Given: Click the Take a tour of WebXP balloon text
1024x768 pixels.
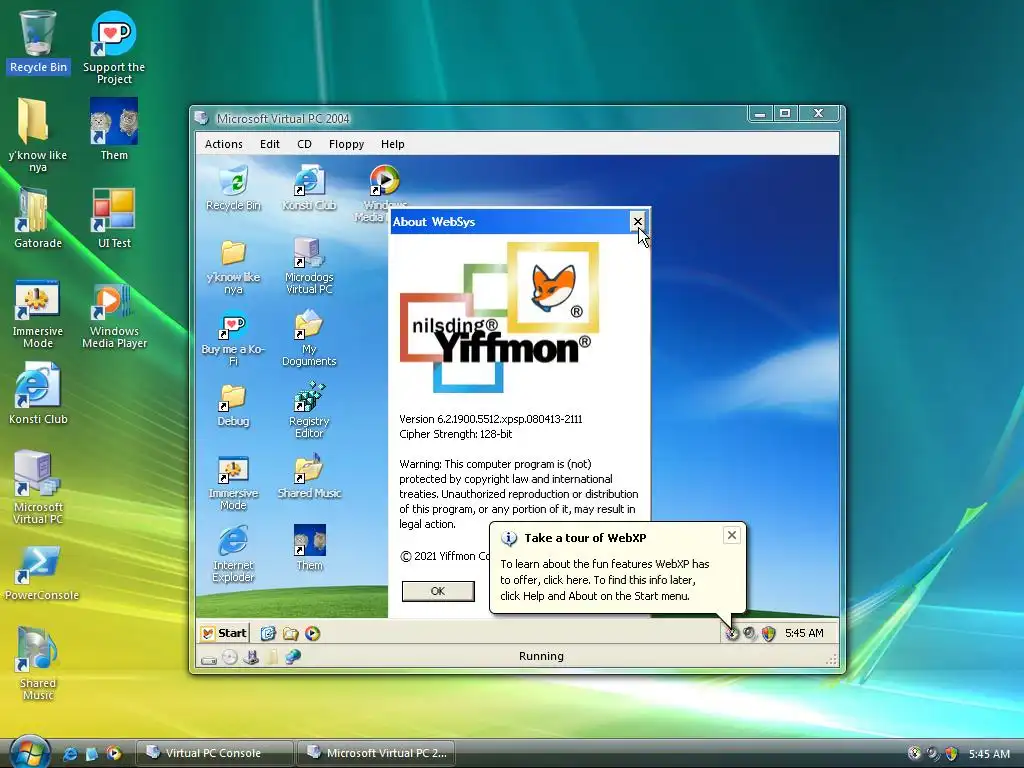Looking at the screenshot, I should click(x=605, y=580).
